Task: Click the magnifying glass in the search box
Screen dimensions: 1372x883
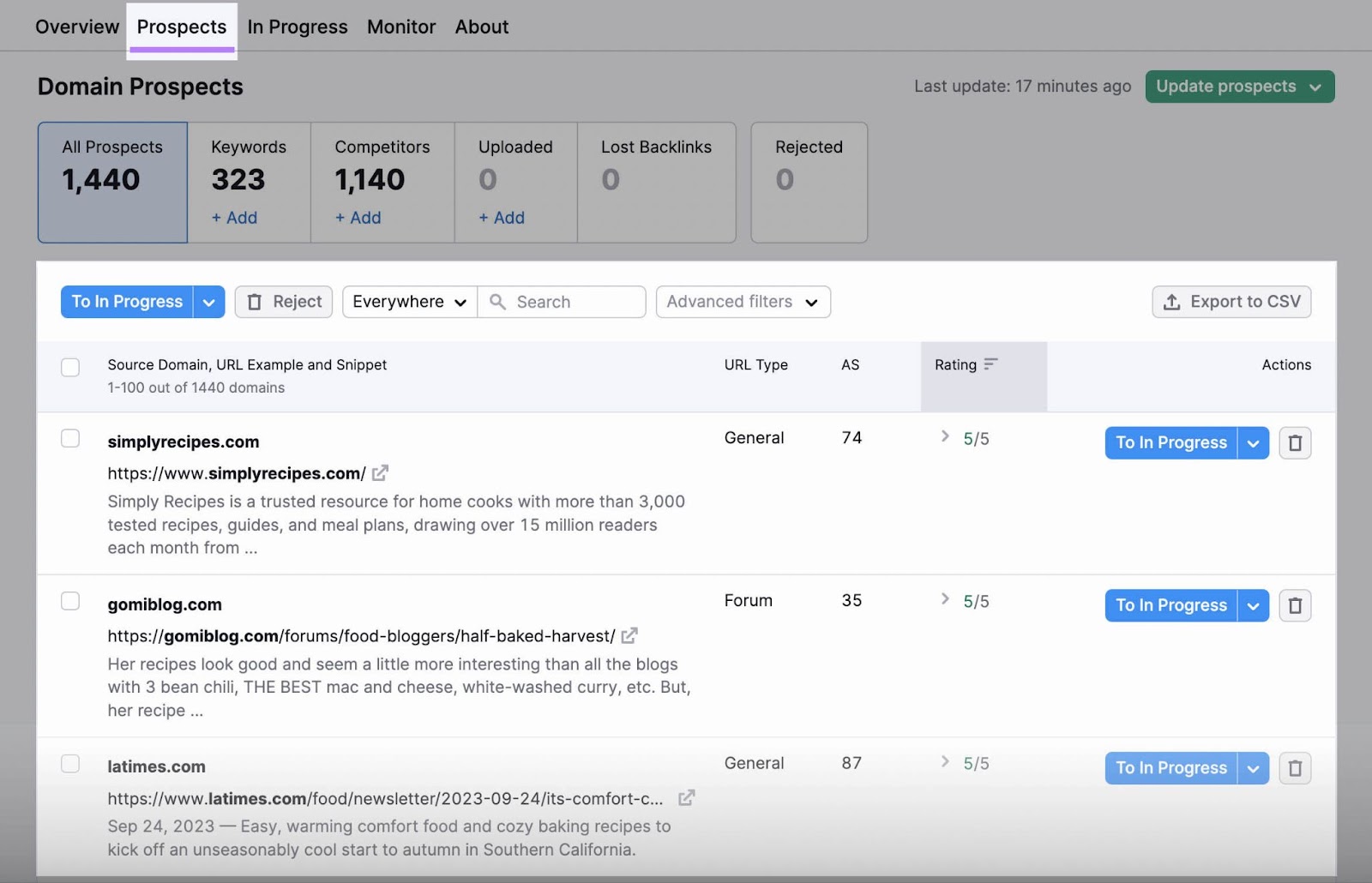Action: tap(498, 302)
